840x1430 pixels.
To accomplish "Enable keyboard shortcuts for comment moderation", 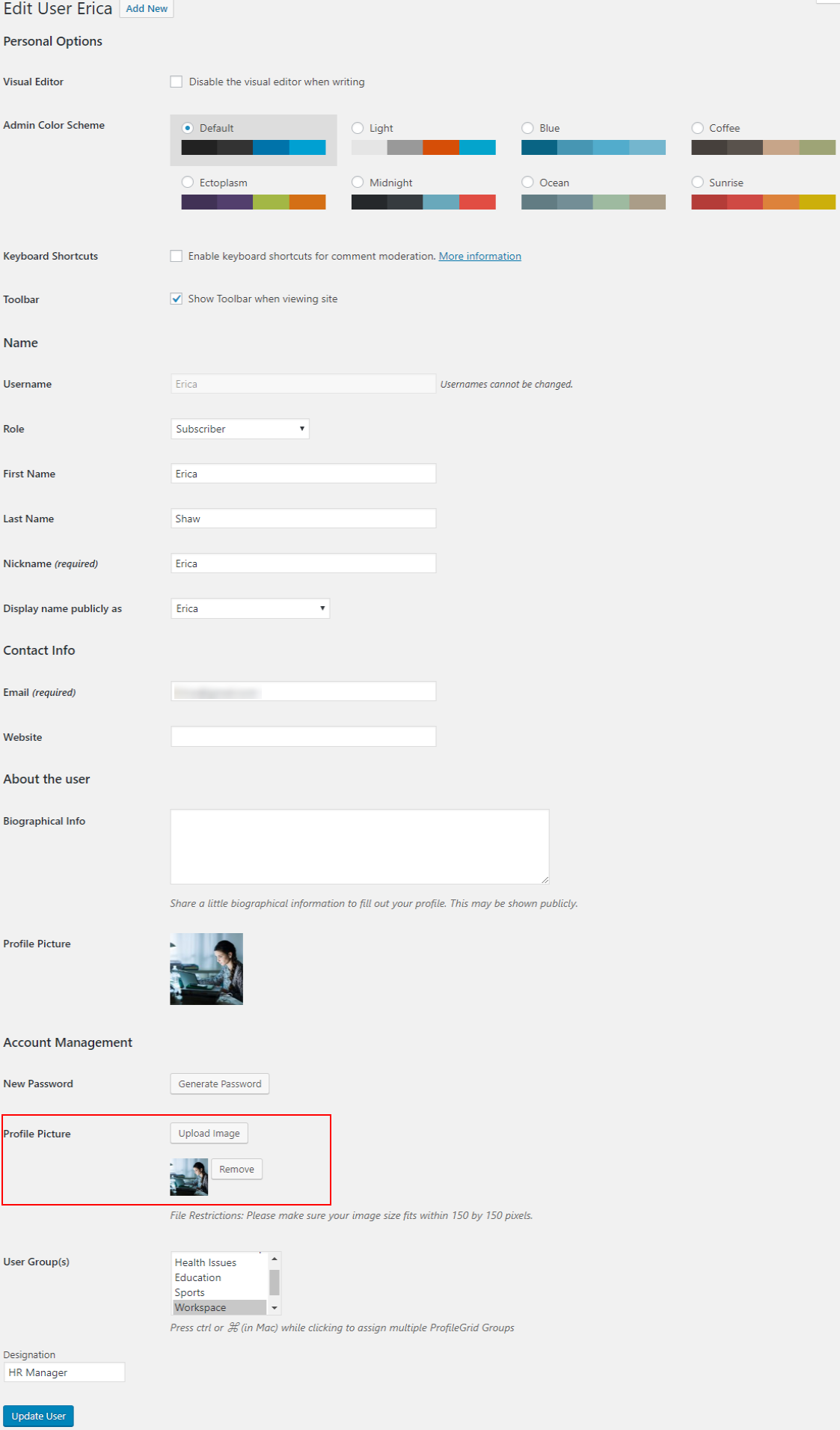I will tap(177, 256).
